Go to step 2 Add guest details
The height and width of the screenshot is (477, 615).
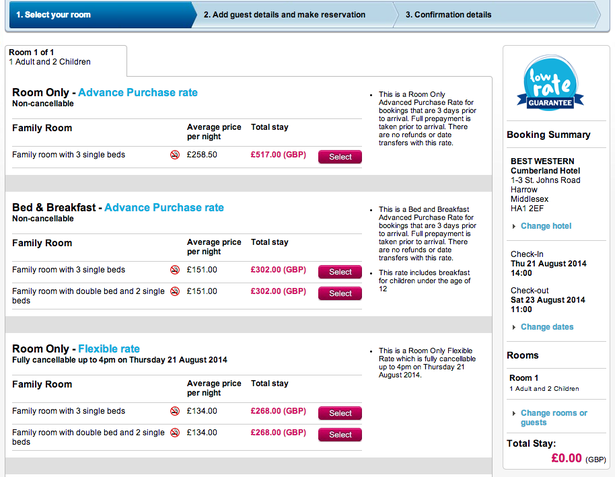[x=284, y=15]
